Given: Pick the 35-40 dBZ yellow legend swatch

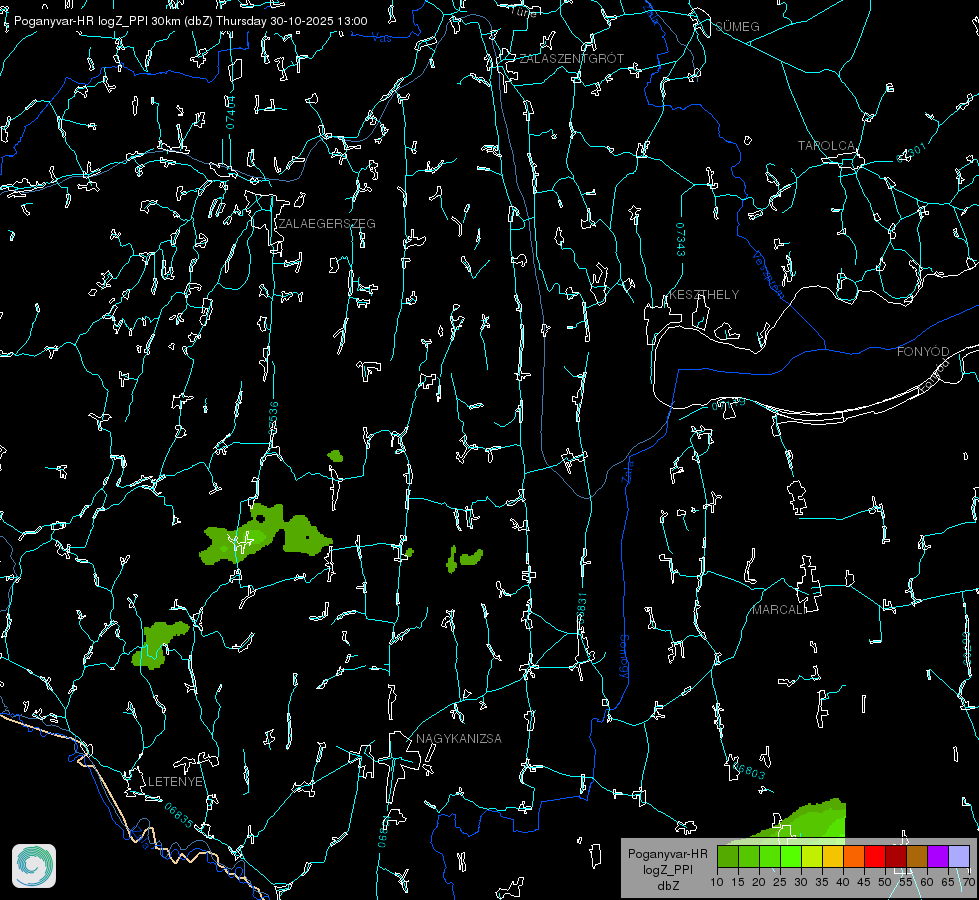Looking at the screenshot, I should click(834, 856).
